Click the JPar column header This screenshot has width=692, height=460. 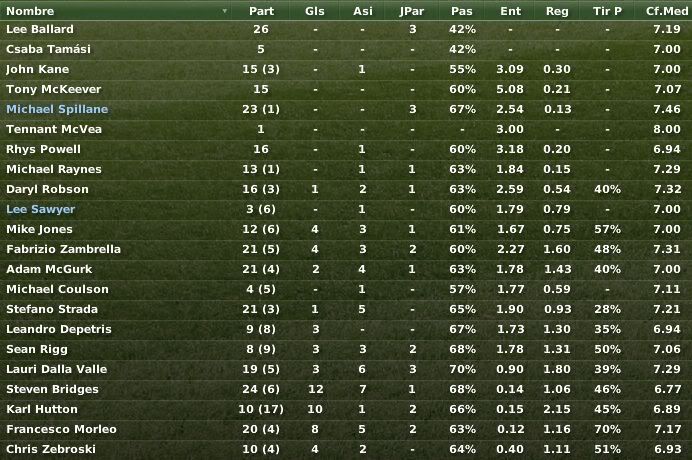click(412, 11)
